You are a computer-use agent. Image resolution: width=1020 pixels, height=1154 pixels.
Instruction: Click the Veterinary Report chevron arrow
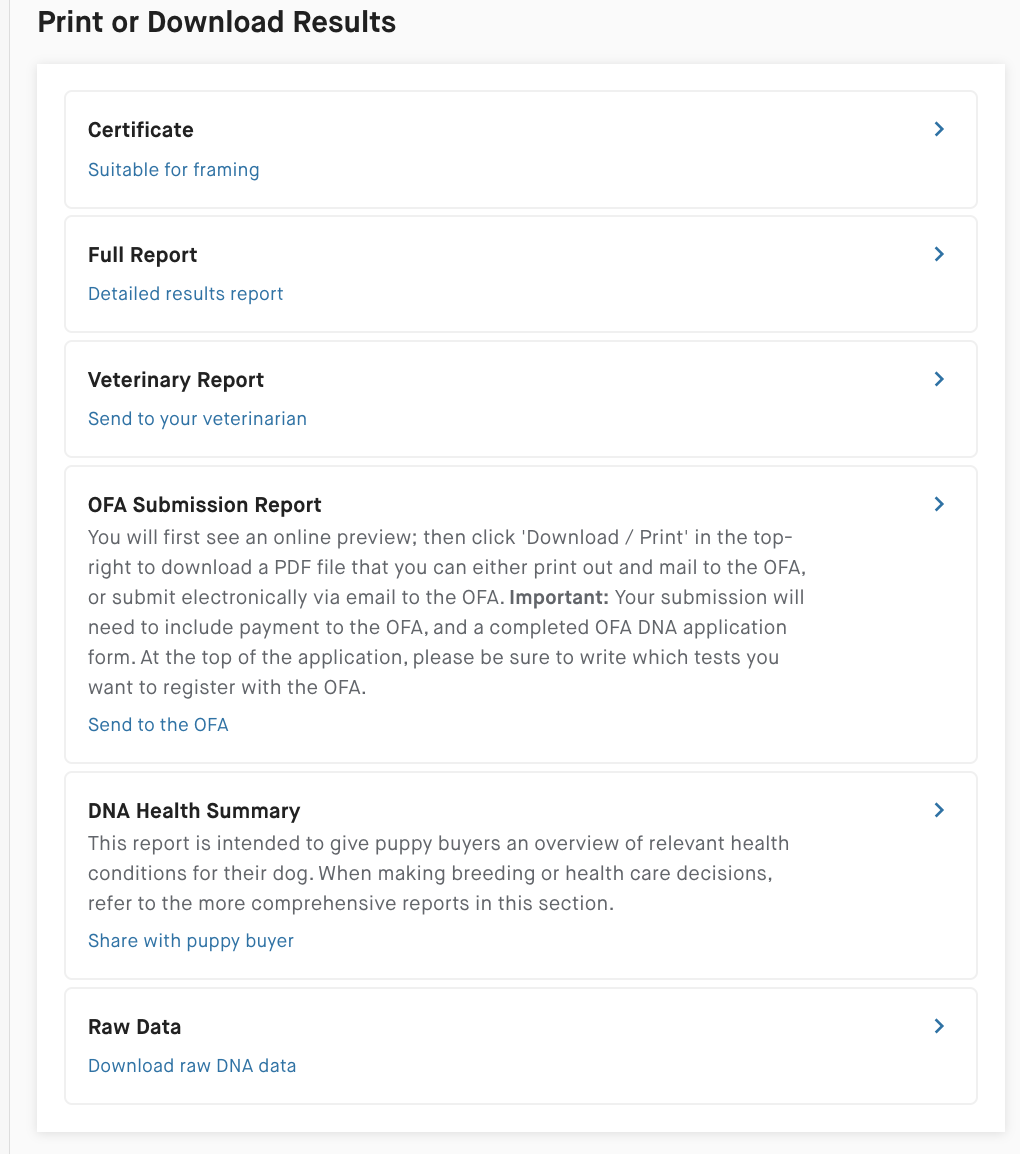point(939,379)
